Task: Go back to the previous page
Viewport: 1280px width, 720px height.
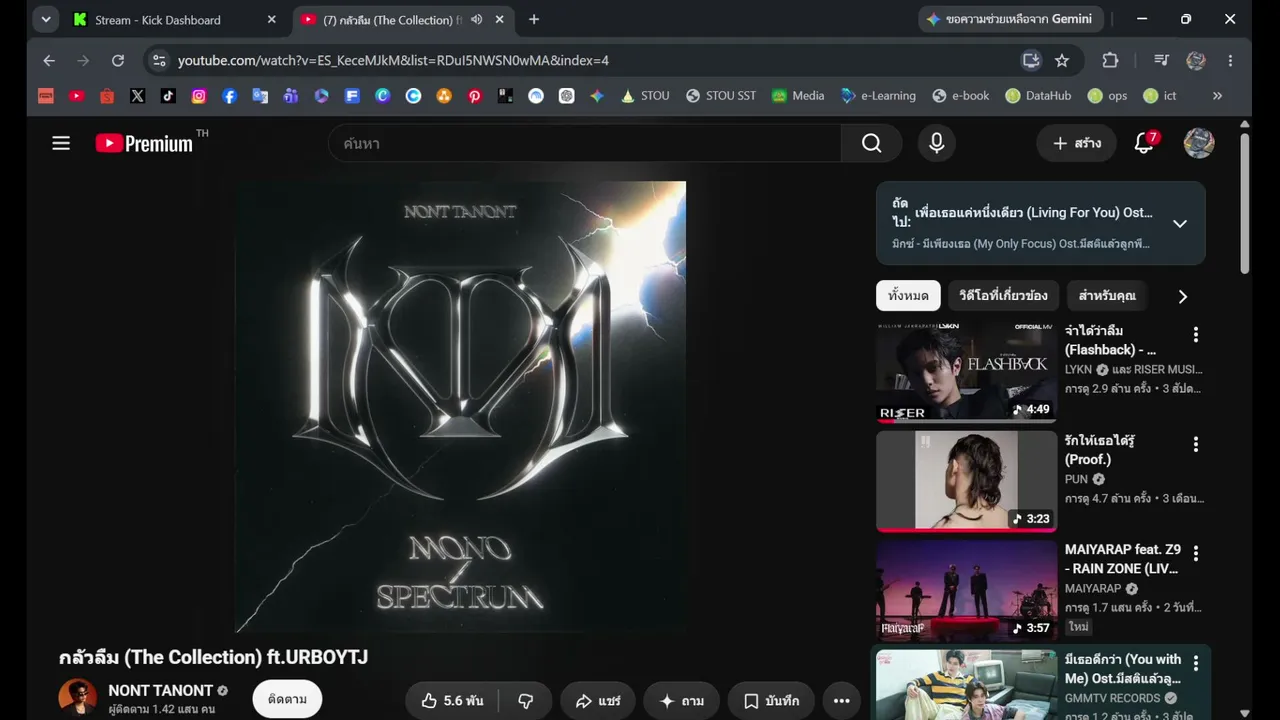Action: point(49,60)
